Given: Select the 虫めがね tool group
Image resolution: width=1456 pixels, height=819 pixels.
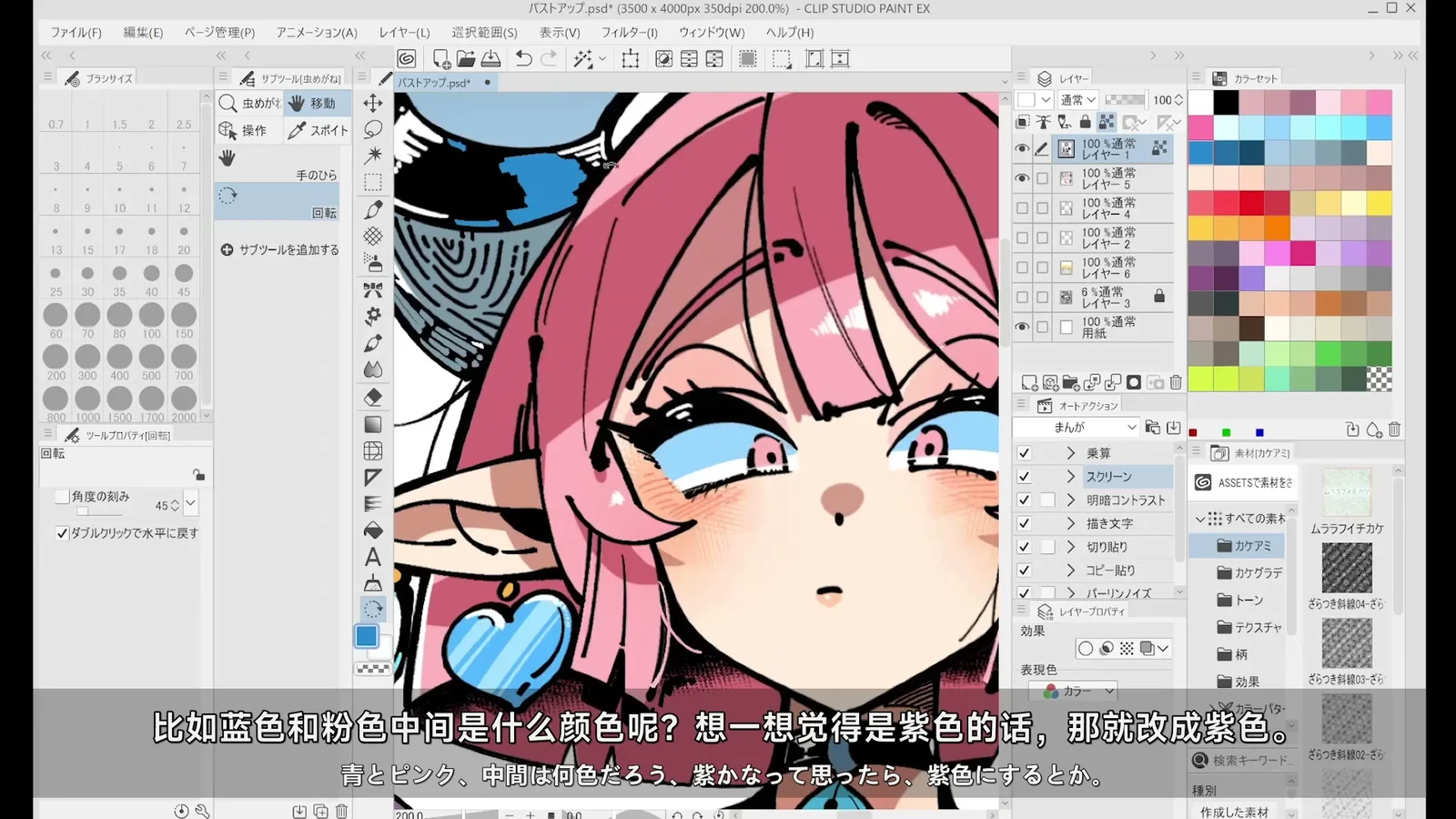Looking at the screenshot, I should pos(249,103).
